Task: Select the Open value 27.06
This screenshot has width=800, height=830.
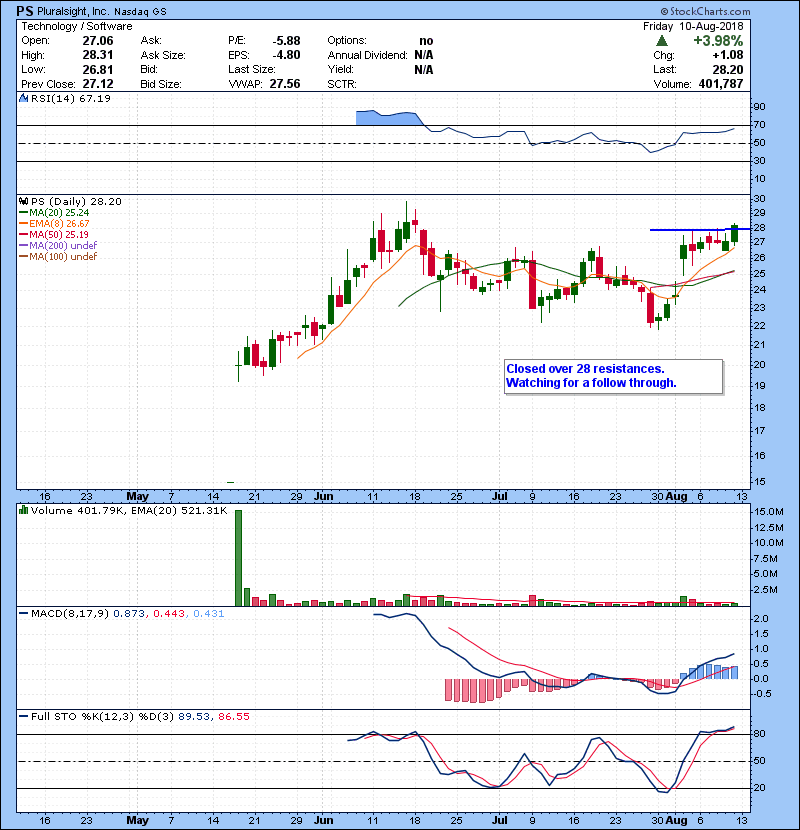Action: click(x=98, y=41)
